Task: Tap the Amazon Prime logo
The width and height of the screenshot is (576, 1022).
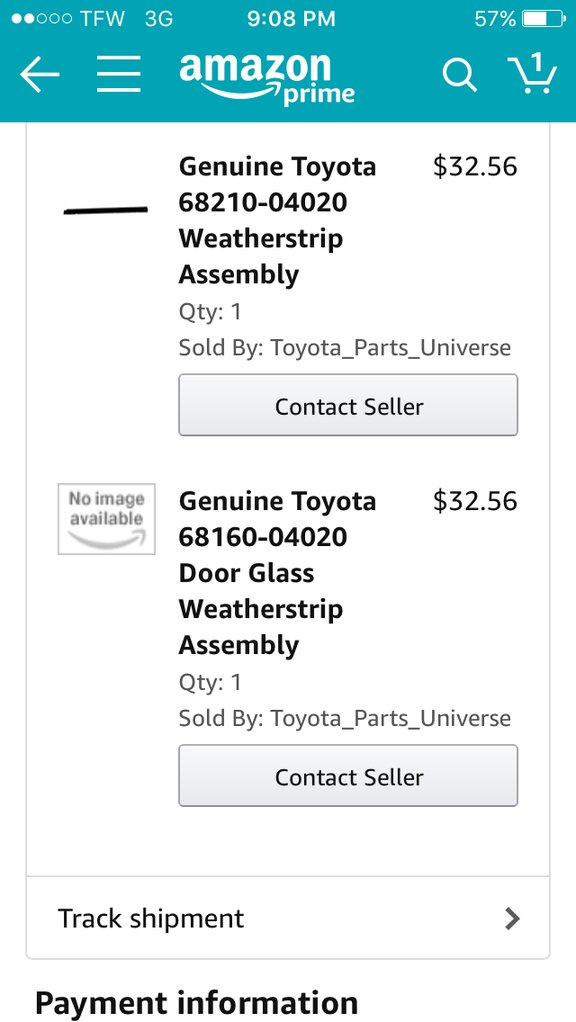Action: pyautogui.click(x=267, y=78)
